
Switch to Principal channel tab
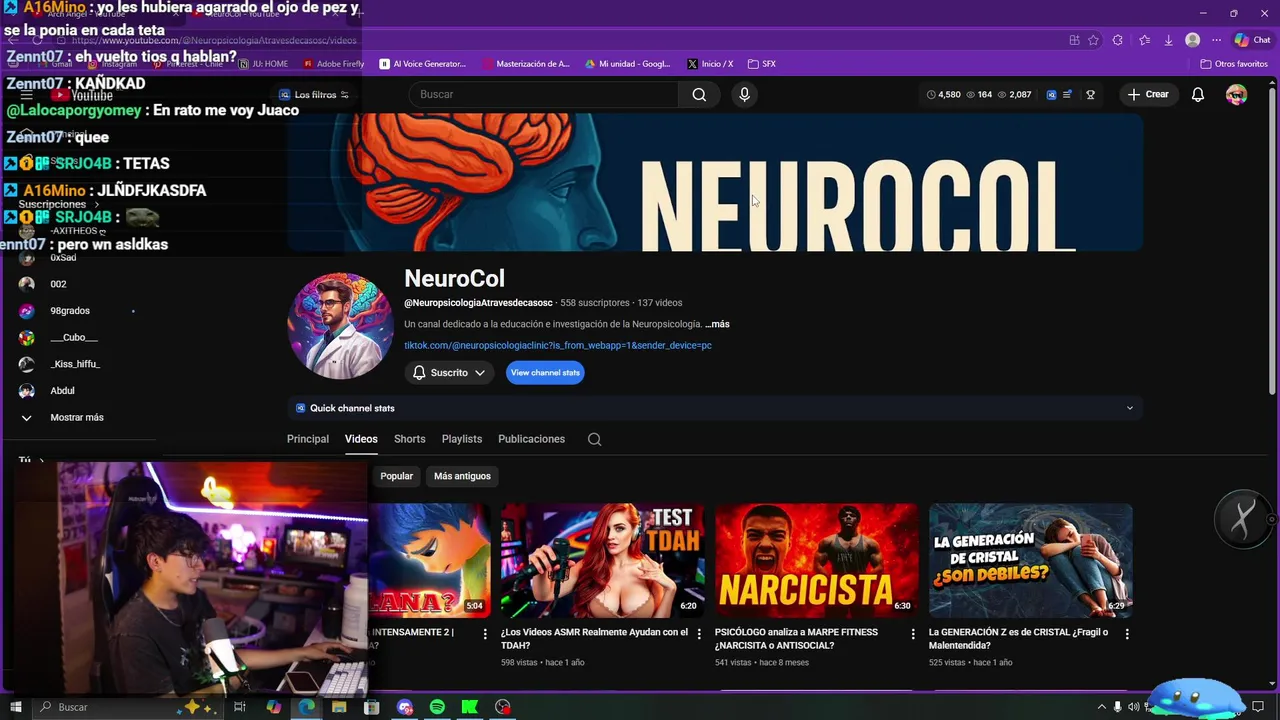click(308, 439)
